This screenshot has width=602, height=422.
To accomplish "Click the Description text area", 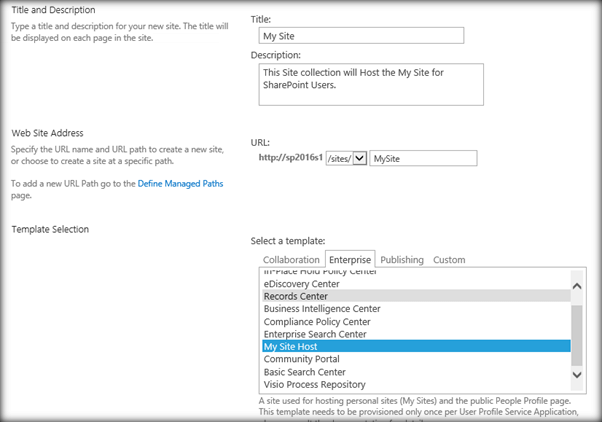I will [x=371, y=84].
